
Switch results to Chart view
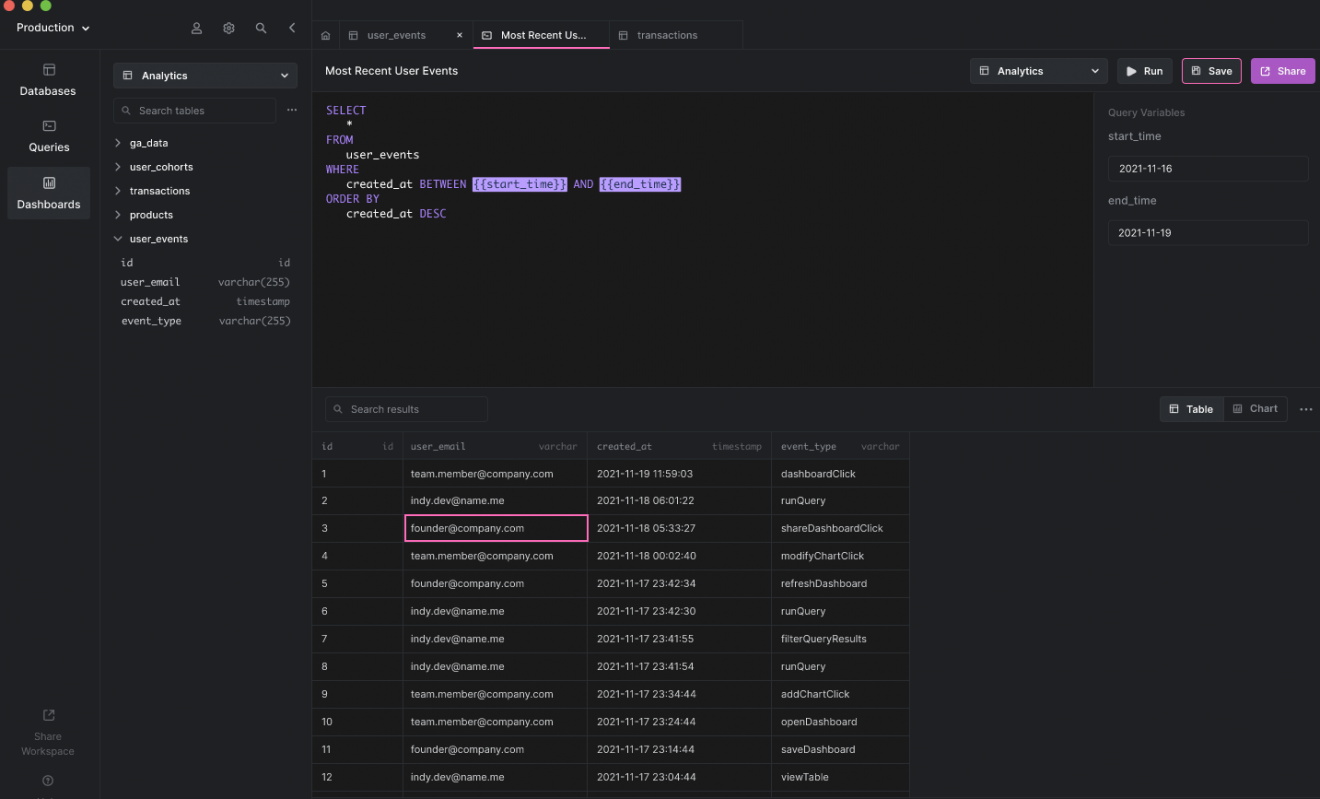(1255, 408)
